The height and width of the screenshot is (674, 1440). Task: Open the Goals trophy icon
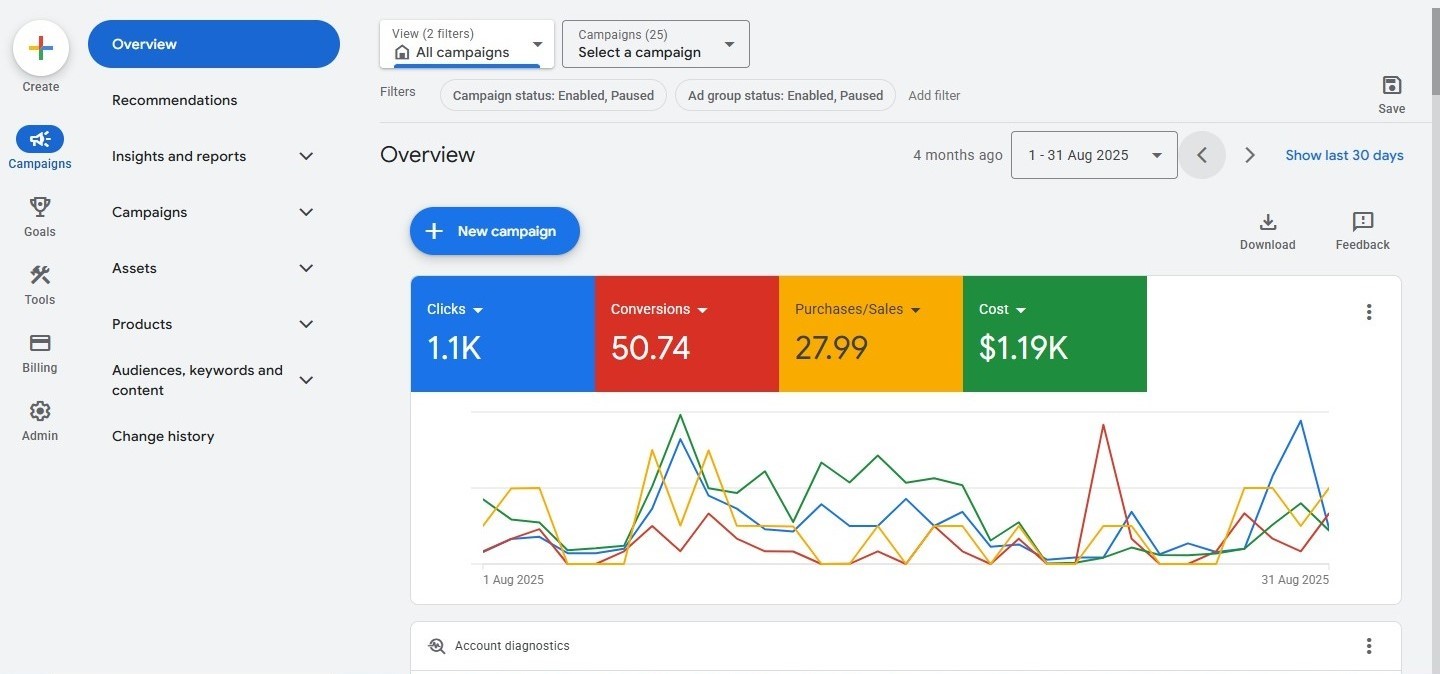tap(40, 207)
